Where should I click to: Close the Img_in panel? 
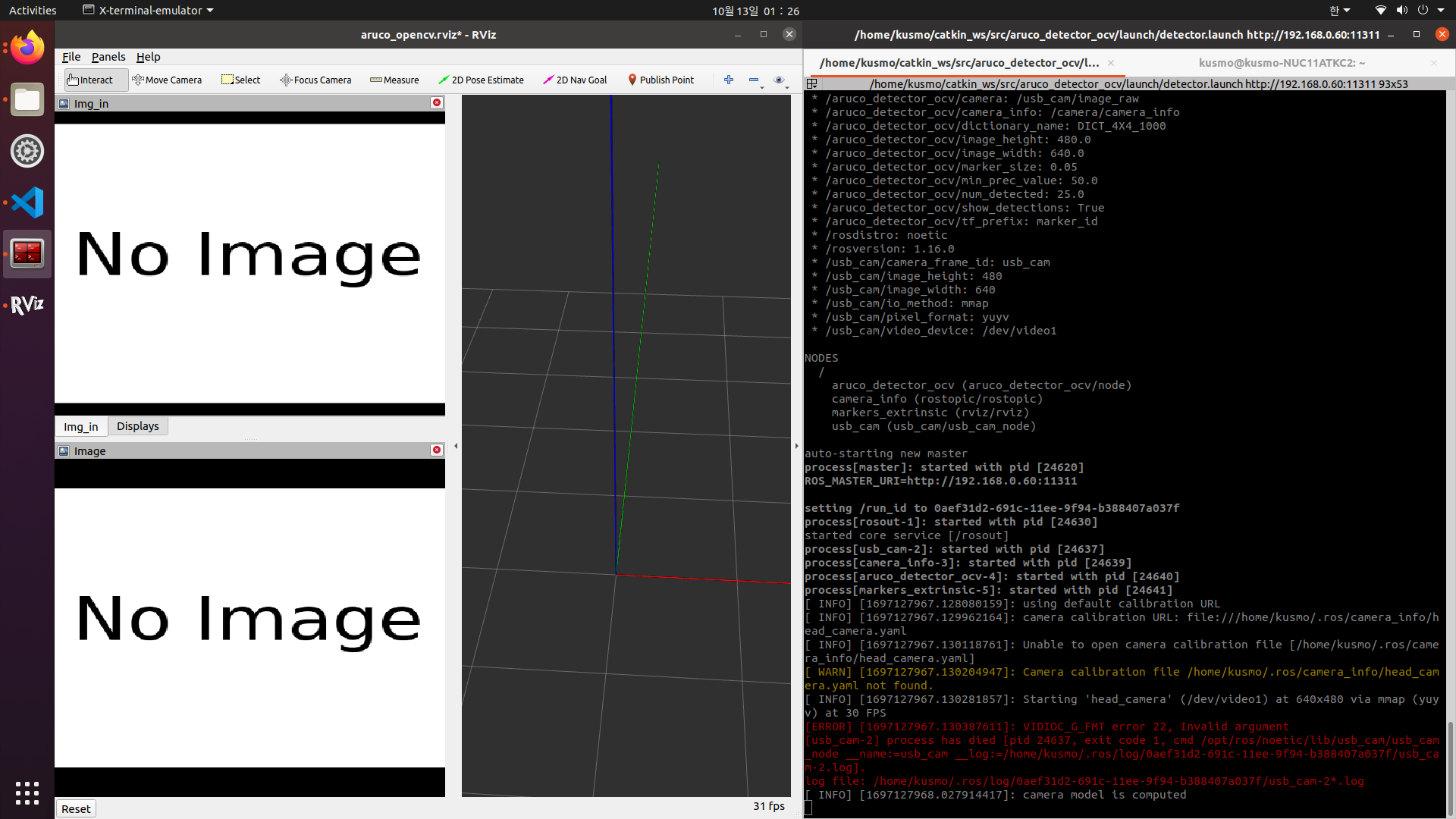coord(437,103)
